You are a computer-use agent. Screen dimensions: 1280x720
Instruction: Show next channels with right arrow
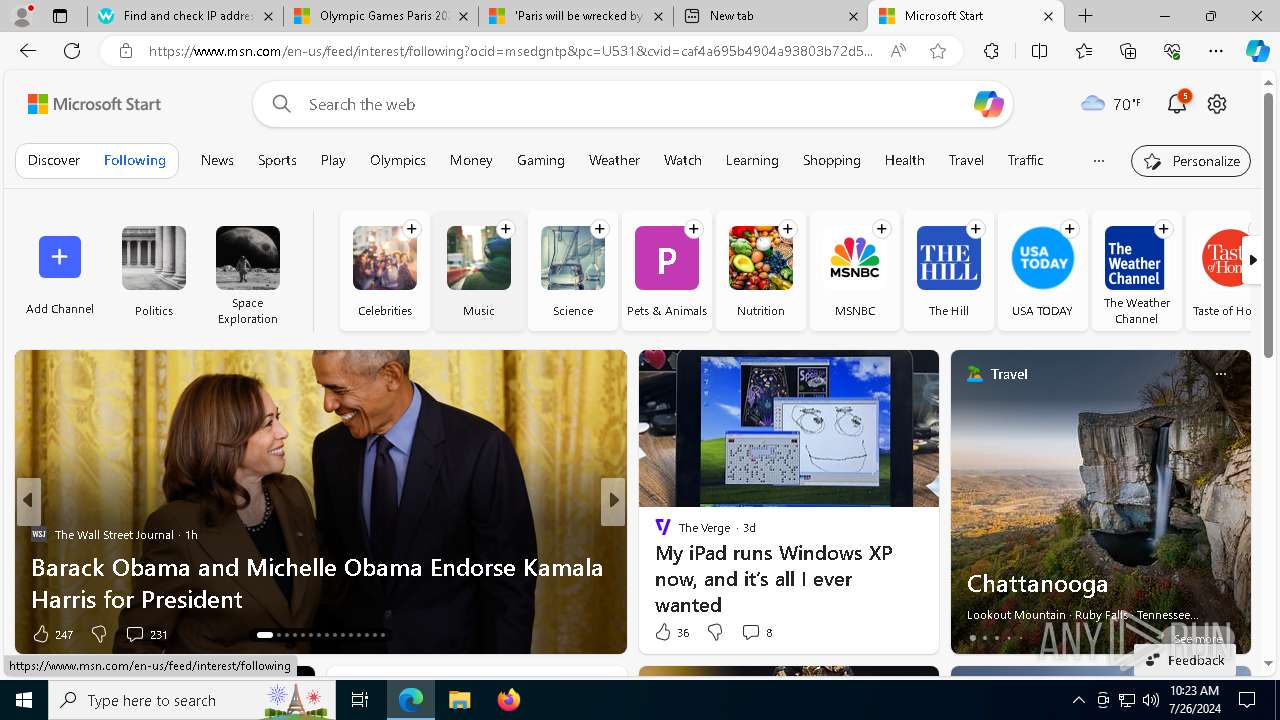pyautogui.click(x=1252, y=260)
